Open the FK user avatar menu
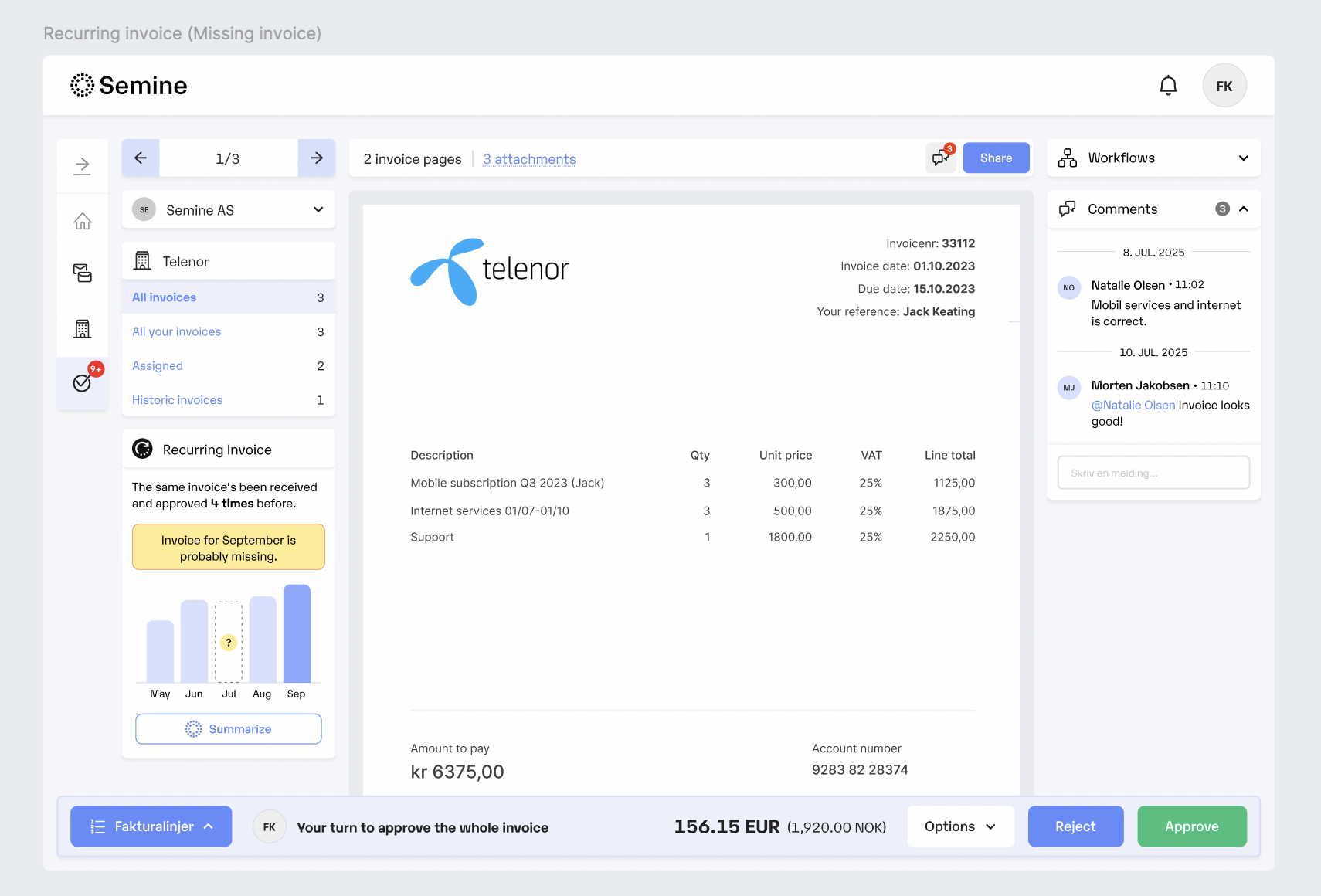Image resolution: width=1321 pixels, height=896 pixels. point(1224,86)
